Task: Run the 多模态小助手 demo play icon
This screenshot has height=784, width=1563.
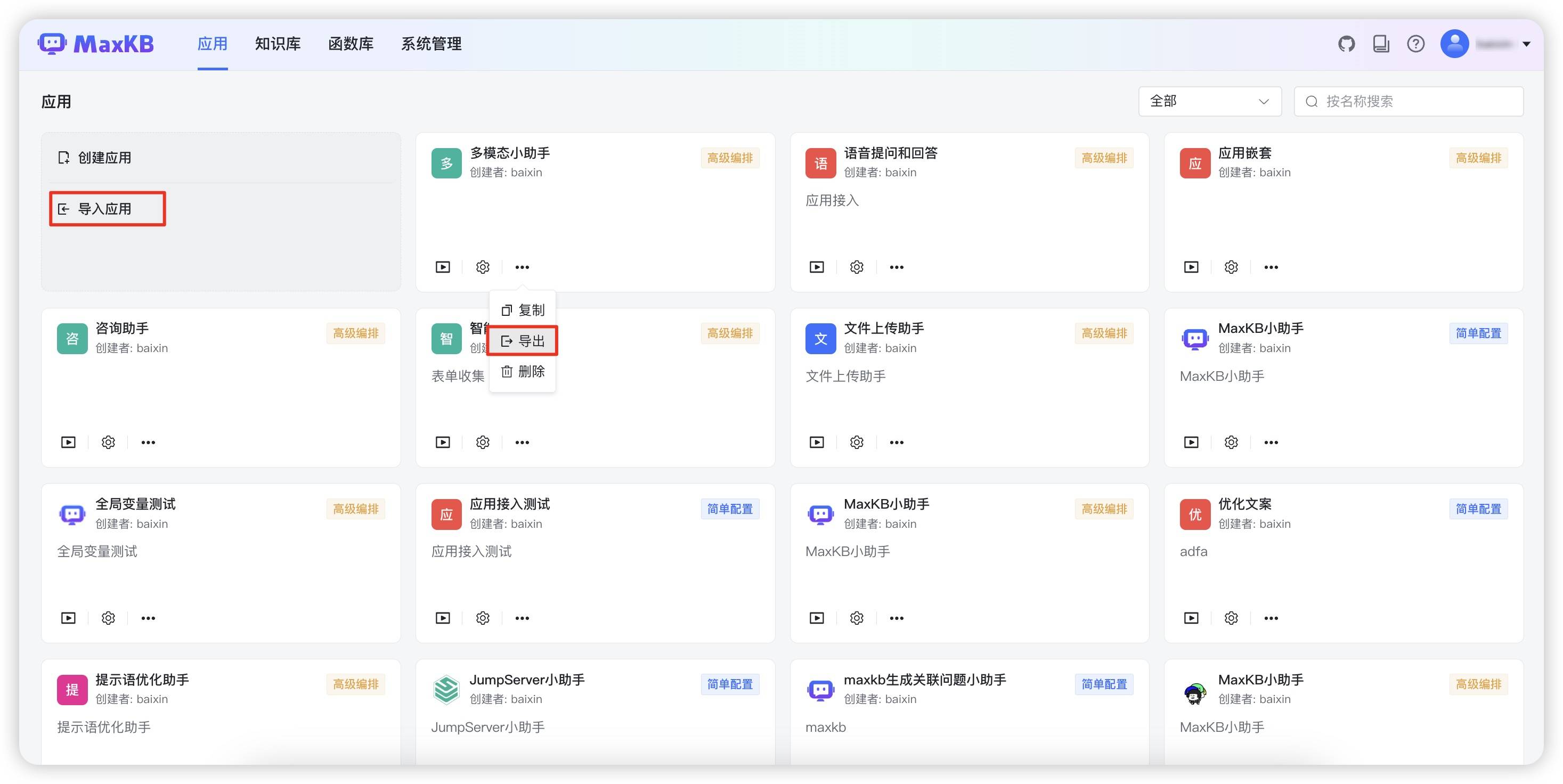Action: pos(443,267)
